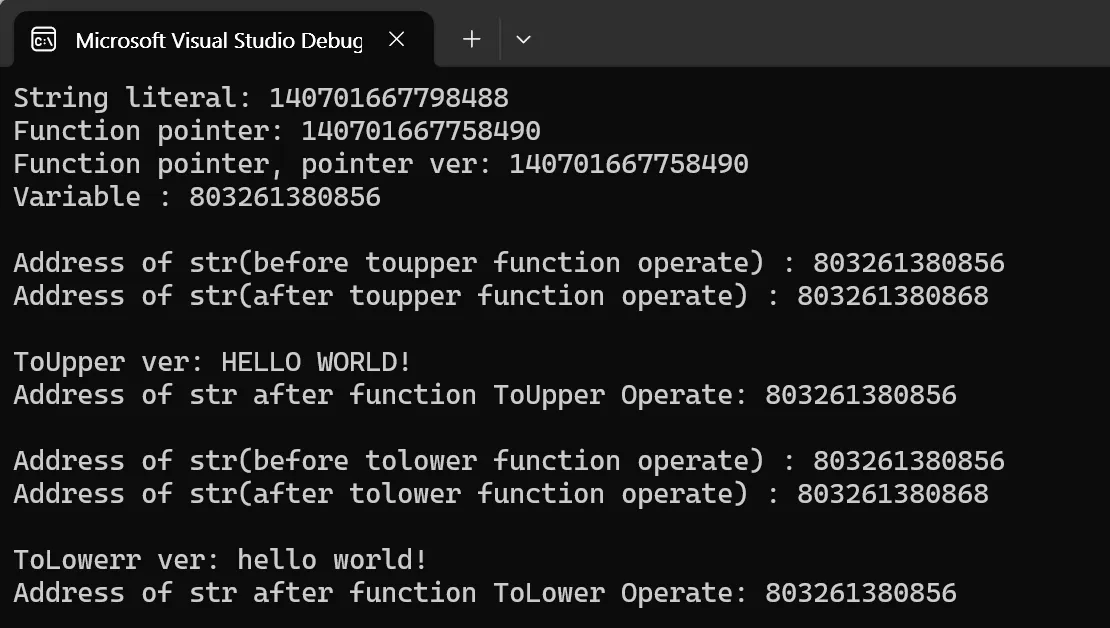
Task: Open a new tab with the plus button
Action: pyautogui.click(x=472, y=39)
